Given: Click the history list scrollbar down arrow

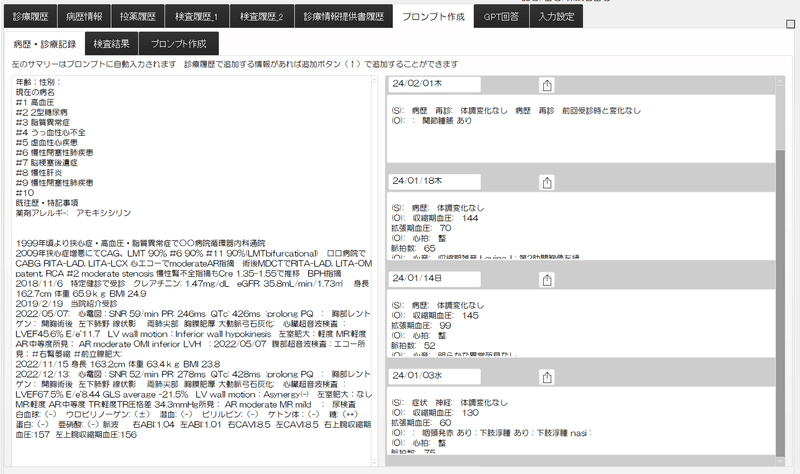Looking at the screenshot, I should tap(780, 461).
